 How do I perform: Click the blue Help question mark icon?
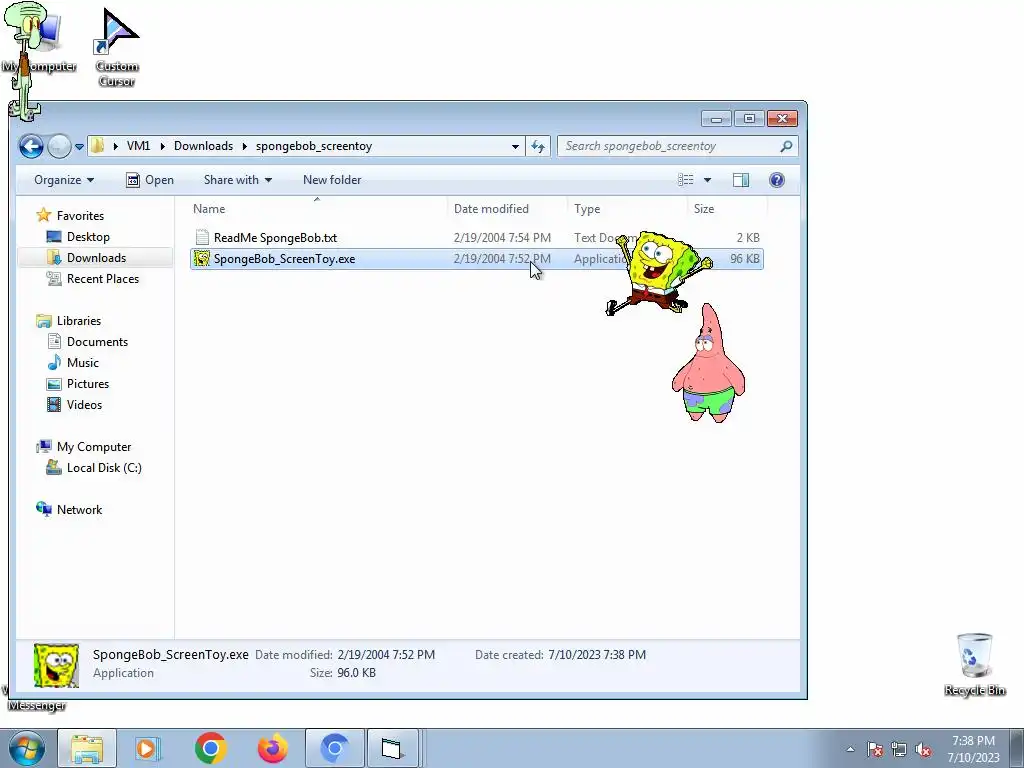point(776,180)
